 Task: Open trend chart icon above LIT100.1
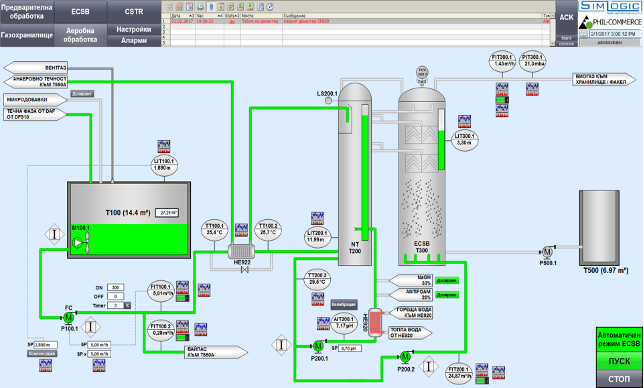tap(164, 146)
